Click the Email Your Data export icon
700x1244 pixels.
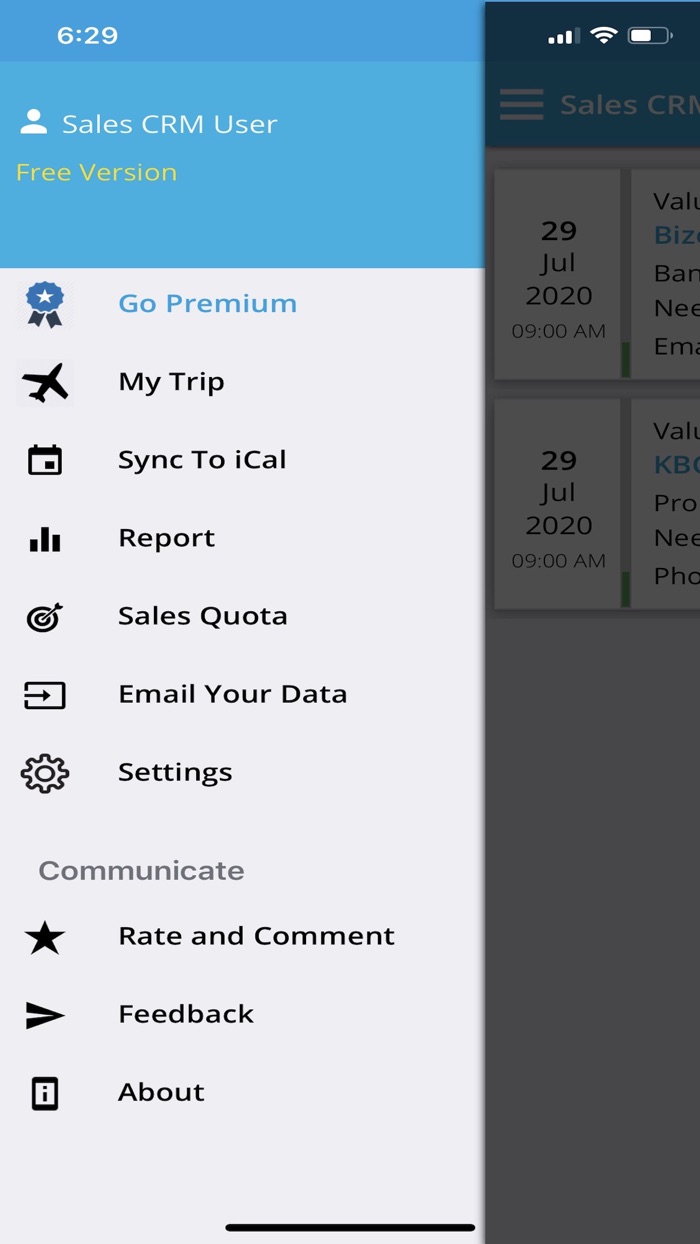[x=42, y=693]
